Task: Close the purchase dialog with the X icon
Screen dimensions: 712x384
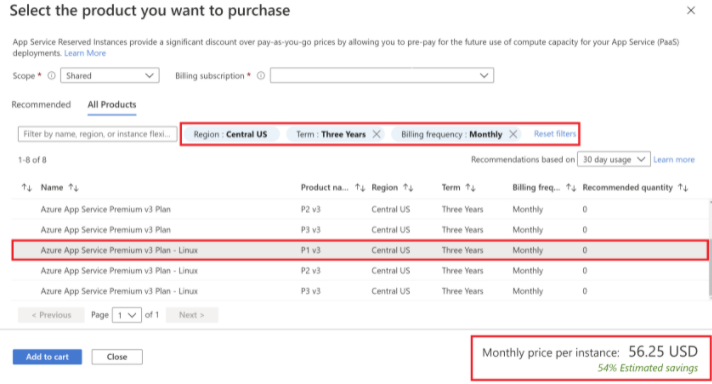Action: point(691,10)
